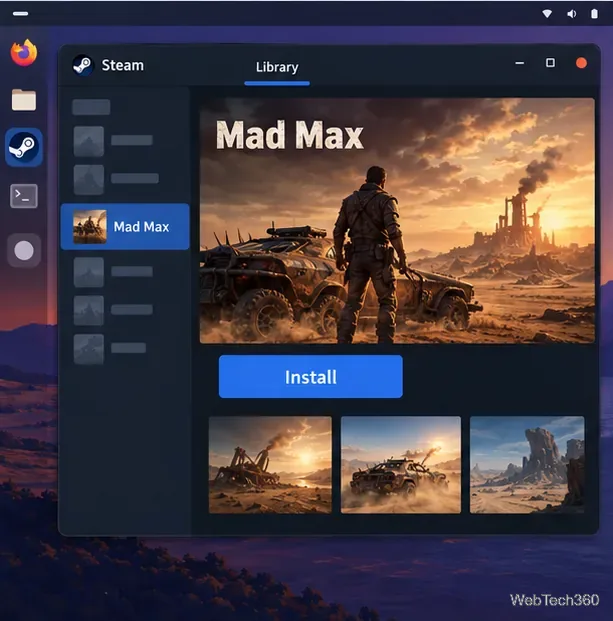Maximize the Steam window
The width and height of the screenshot is (613, 621).
pos(550,63)
